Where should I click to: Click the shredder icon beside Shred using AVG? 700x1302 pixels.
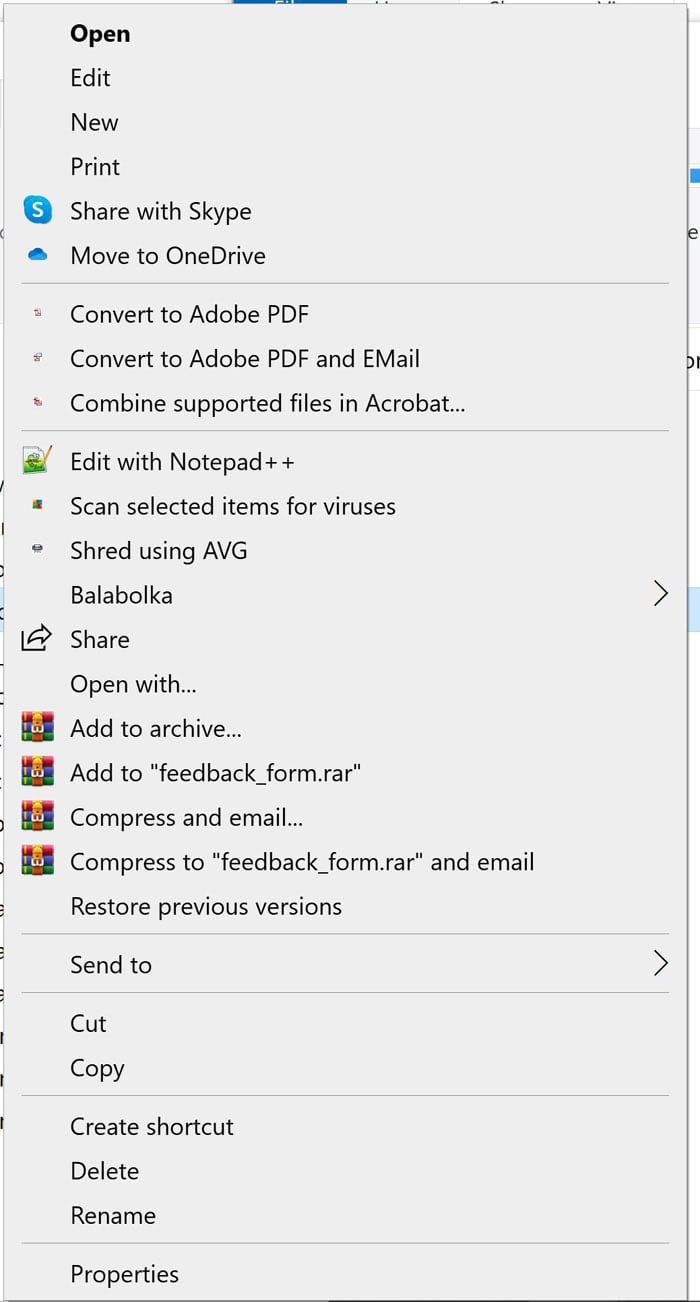click(38, 550)
